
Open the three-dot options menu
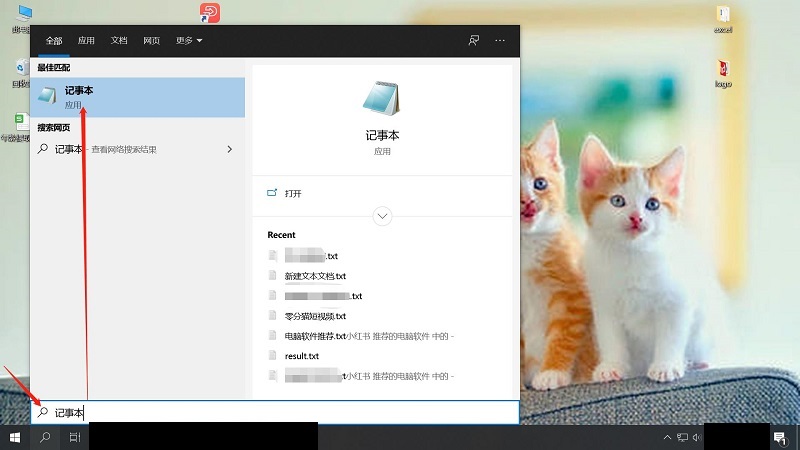499,40
